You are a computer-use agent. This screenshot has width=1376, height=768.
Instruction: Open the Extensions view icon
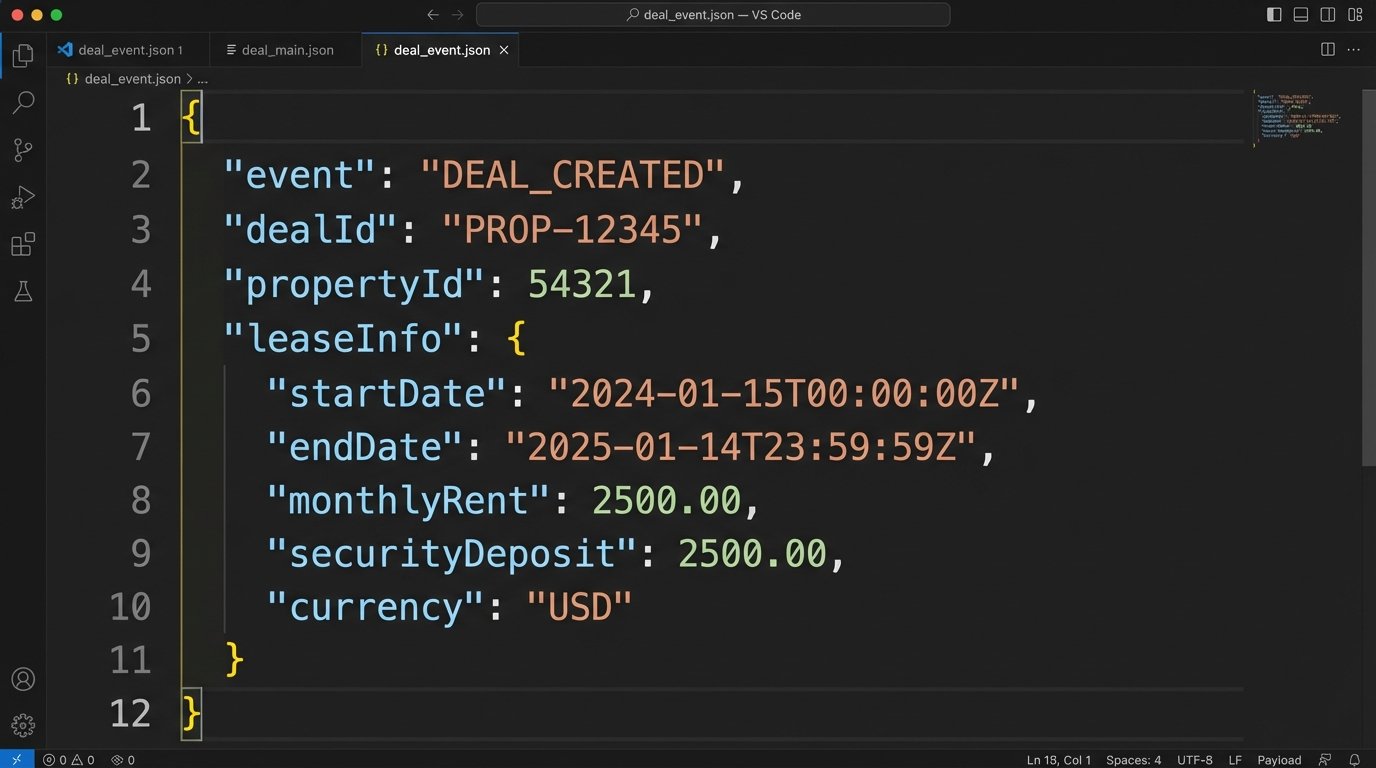pyautogui.click(x=22, y=243)
